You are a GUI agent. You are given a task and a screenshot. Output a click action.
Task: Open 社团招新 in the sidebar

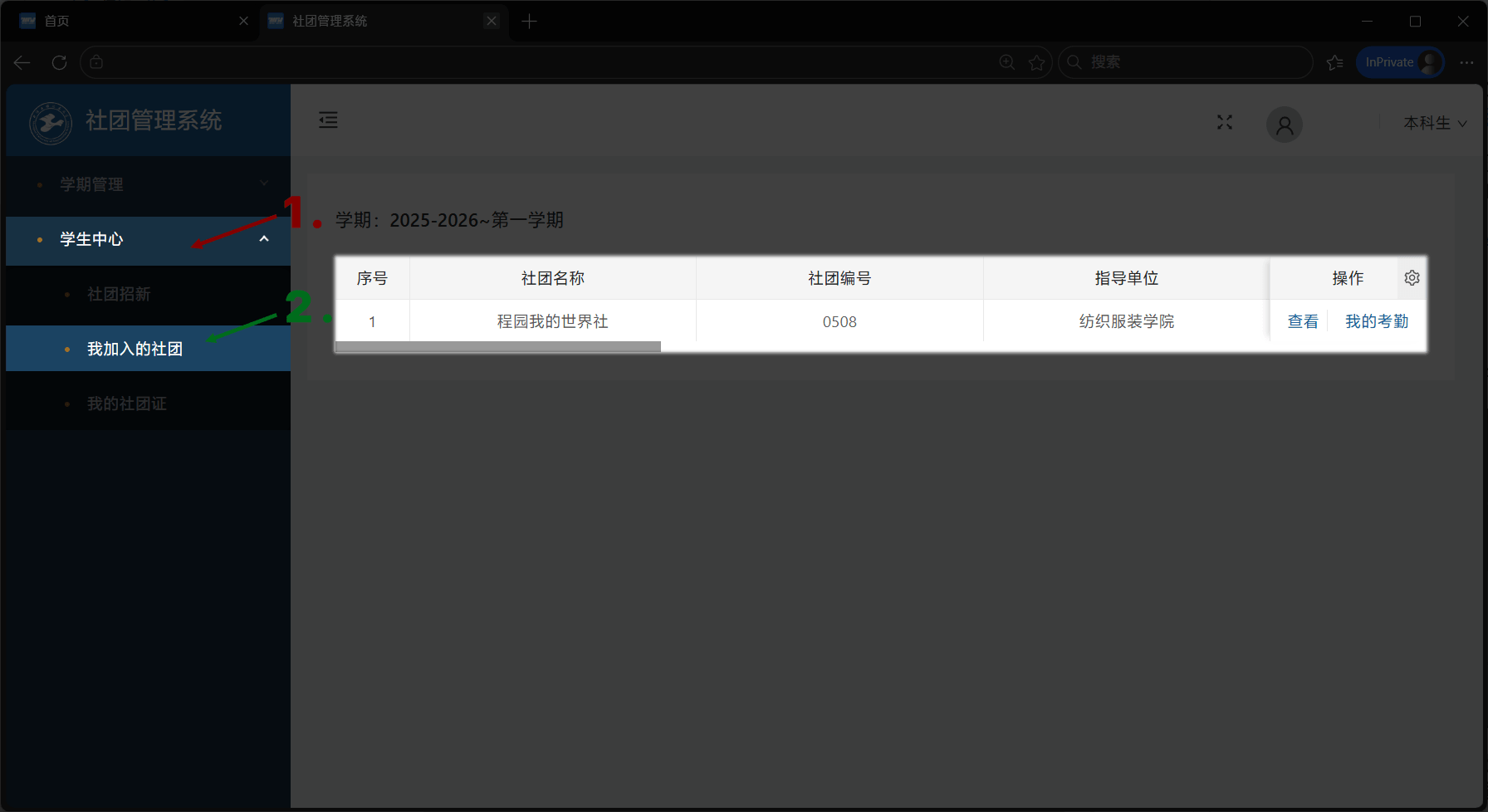(x=119, y=294)
